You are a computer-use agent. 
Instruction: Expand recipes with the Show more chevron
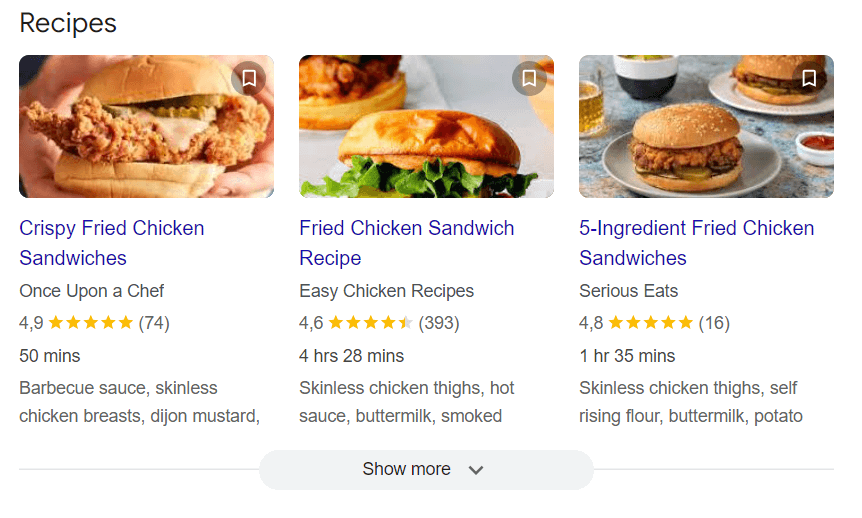[x=476, y=470]
